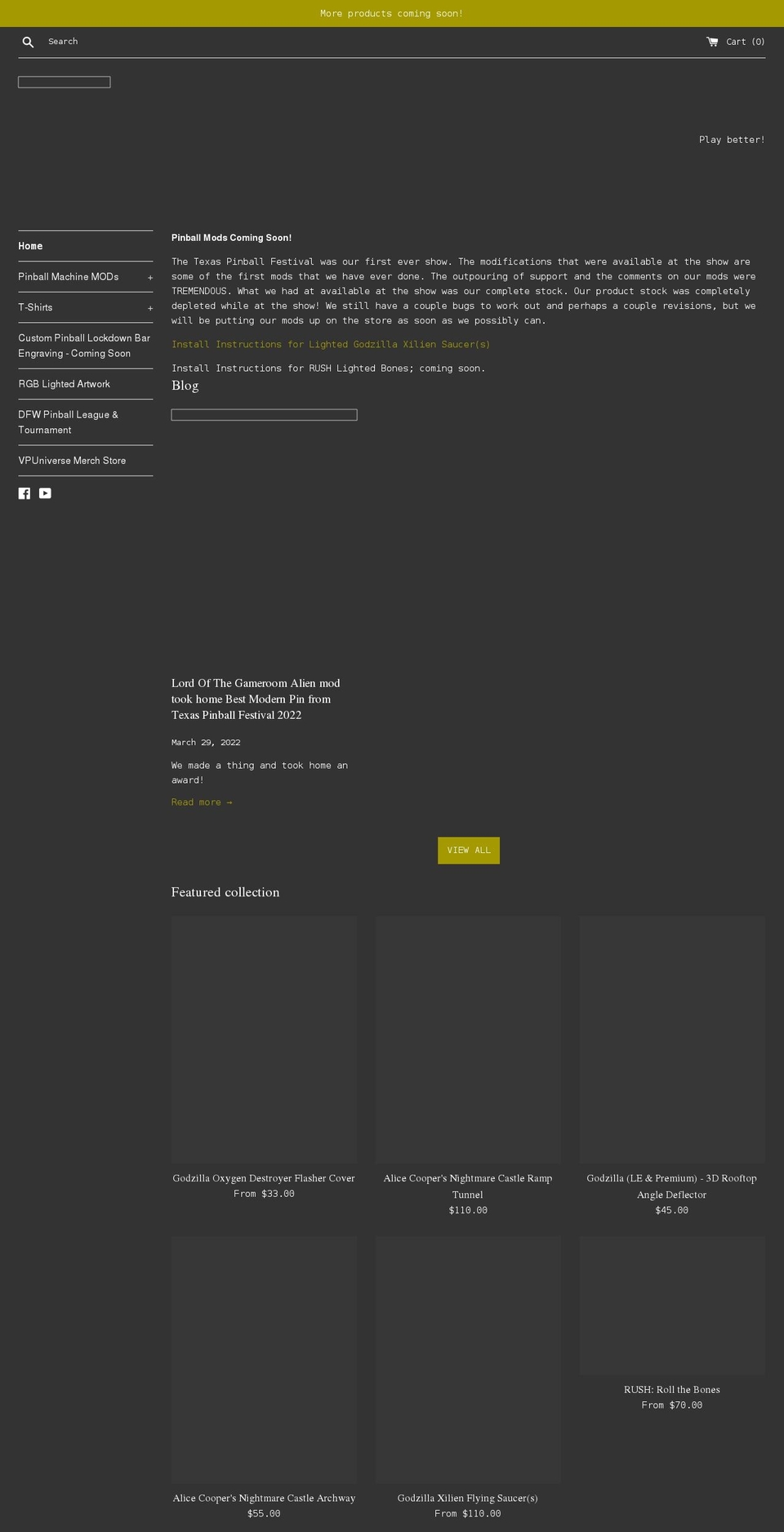784x1532 pixels.
Task: Click the 'Featured collection' heading
Action: coord(225,892)
